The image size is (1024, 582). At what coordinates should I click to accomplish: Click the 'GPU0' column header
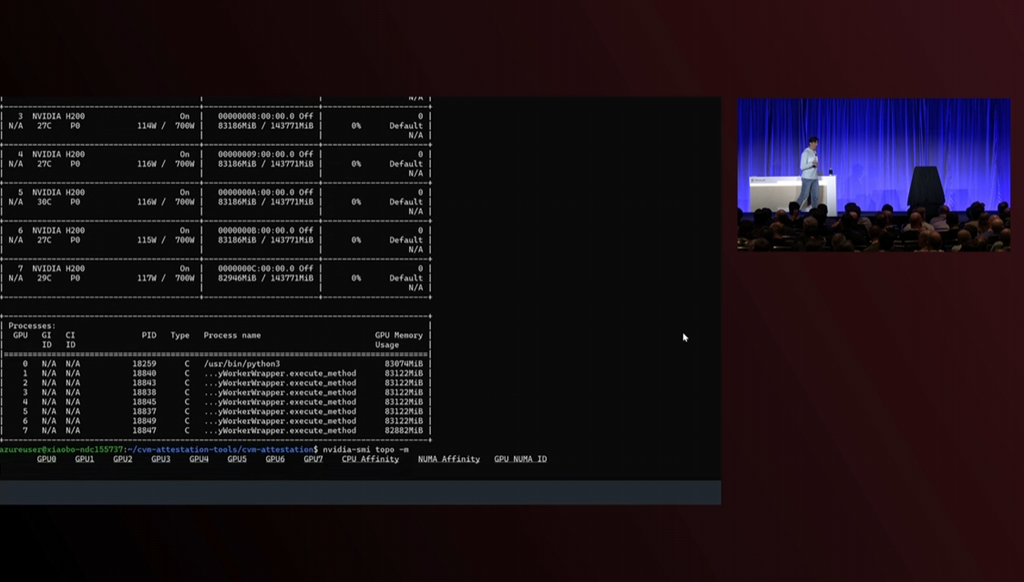(x=46, y=459)
